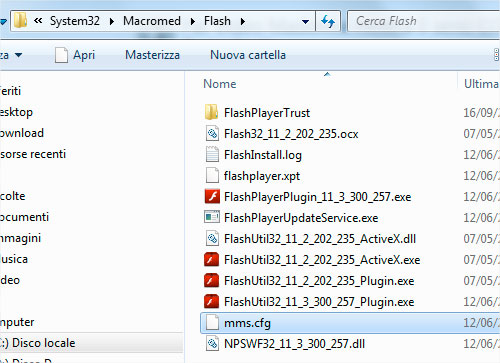The height and width of the screenshot is (363, 500).
Task: Select the flashplayer.xpt file name
Action: click(x=262, y=176)
